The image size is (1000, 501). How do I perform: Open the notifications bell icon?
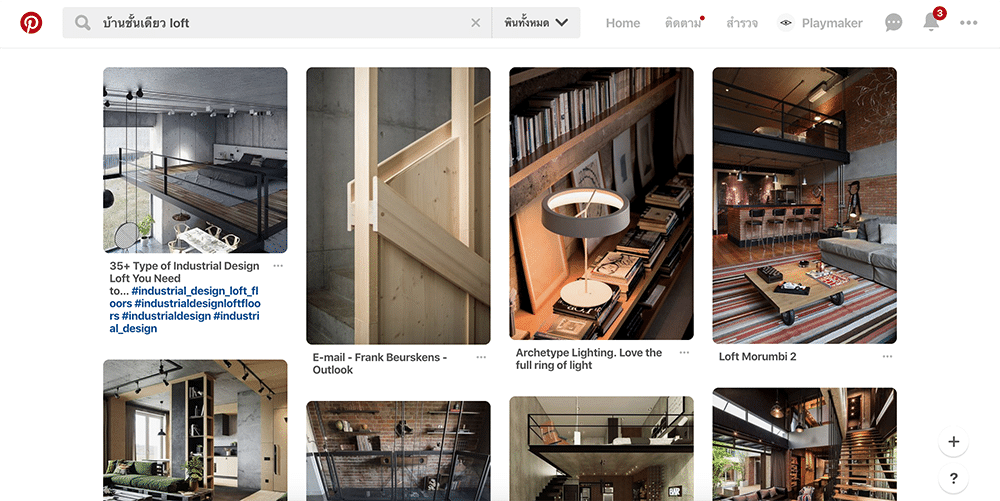[931, 23]
